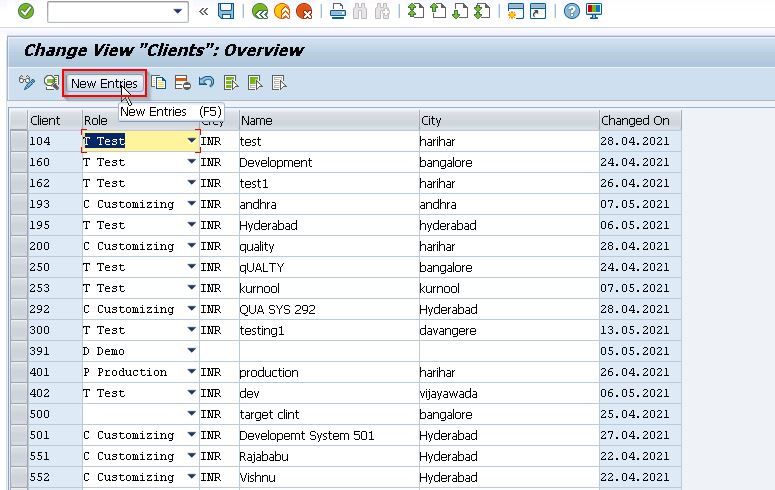The width and height of the screenshot is (775, 490).
Task: Click the Create New Session icon
Action: pos(516,11)
